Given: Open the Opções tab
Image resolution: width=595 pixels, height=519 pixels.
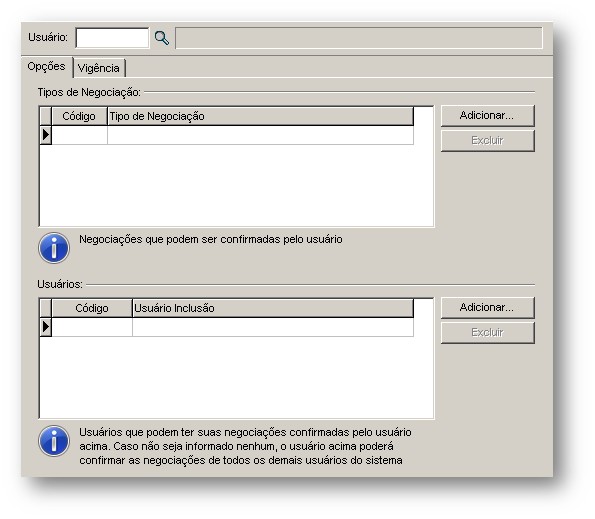Looking at the screenshot, I should (x=47, y=67).
